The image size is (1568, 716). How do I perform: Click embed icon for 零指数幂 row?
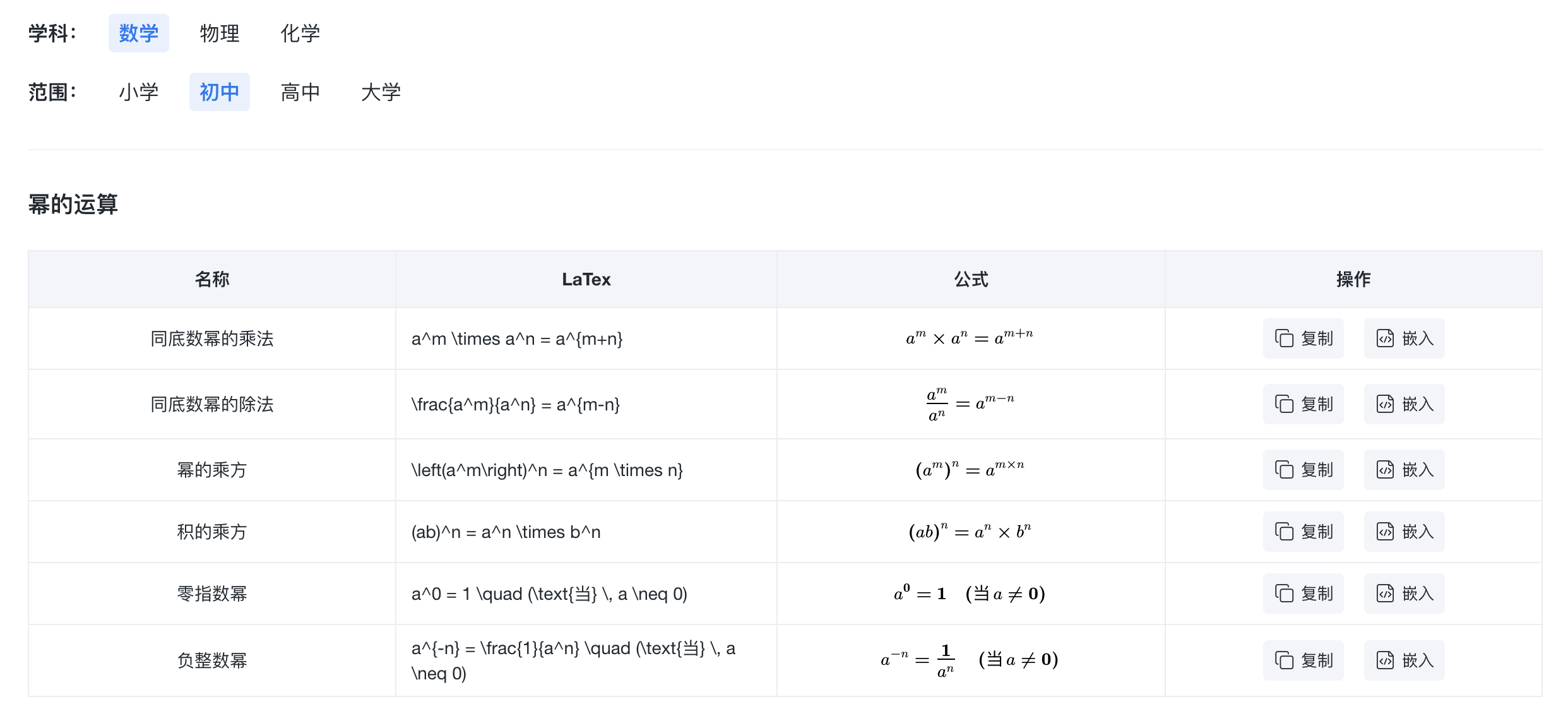(x=1385, y=594)
